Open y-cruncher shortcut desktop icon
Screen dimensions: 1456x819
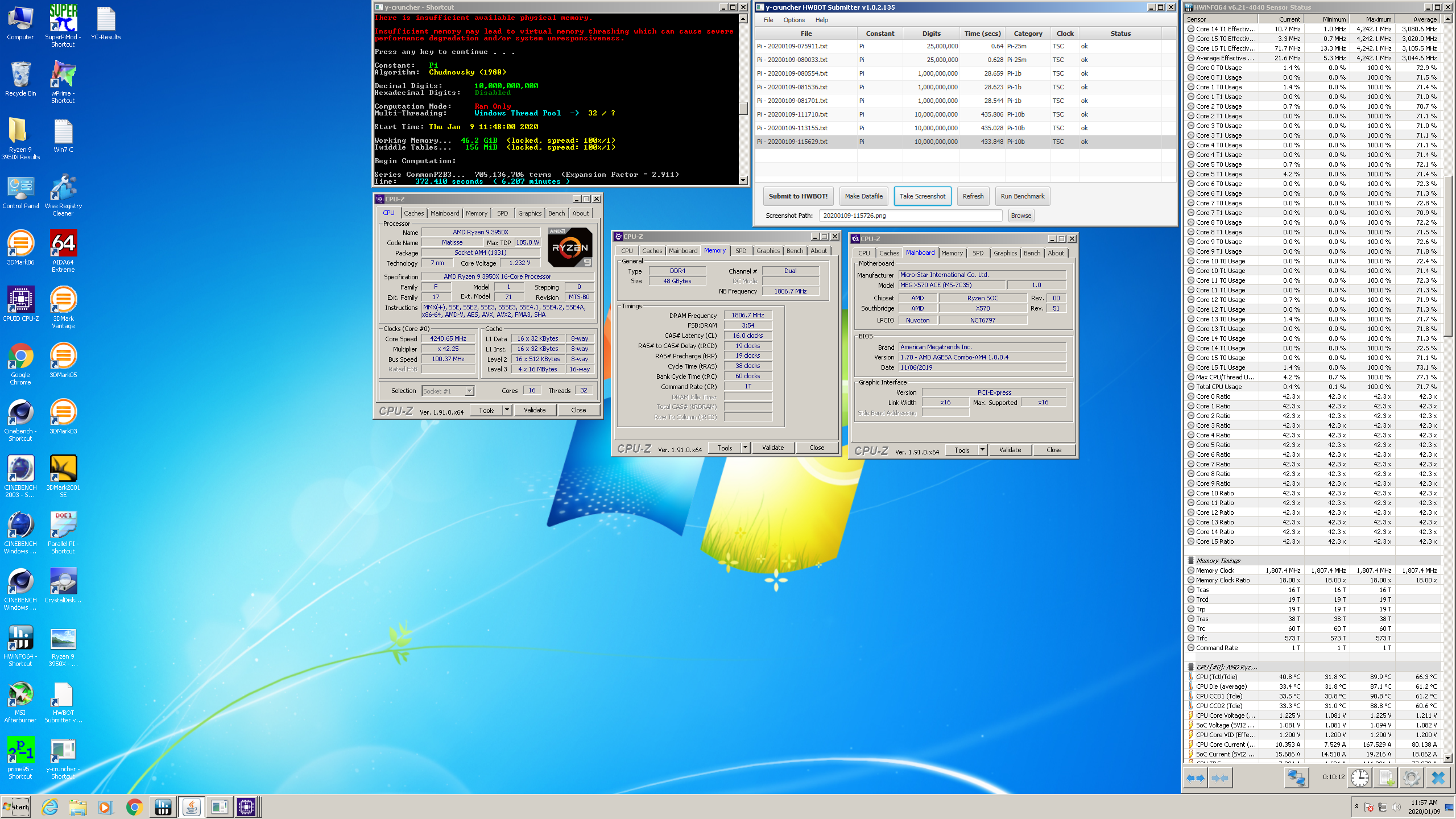(x=63, y=758)
